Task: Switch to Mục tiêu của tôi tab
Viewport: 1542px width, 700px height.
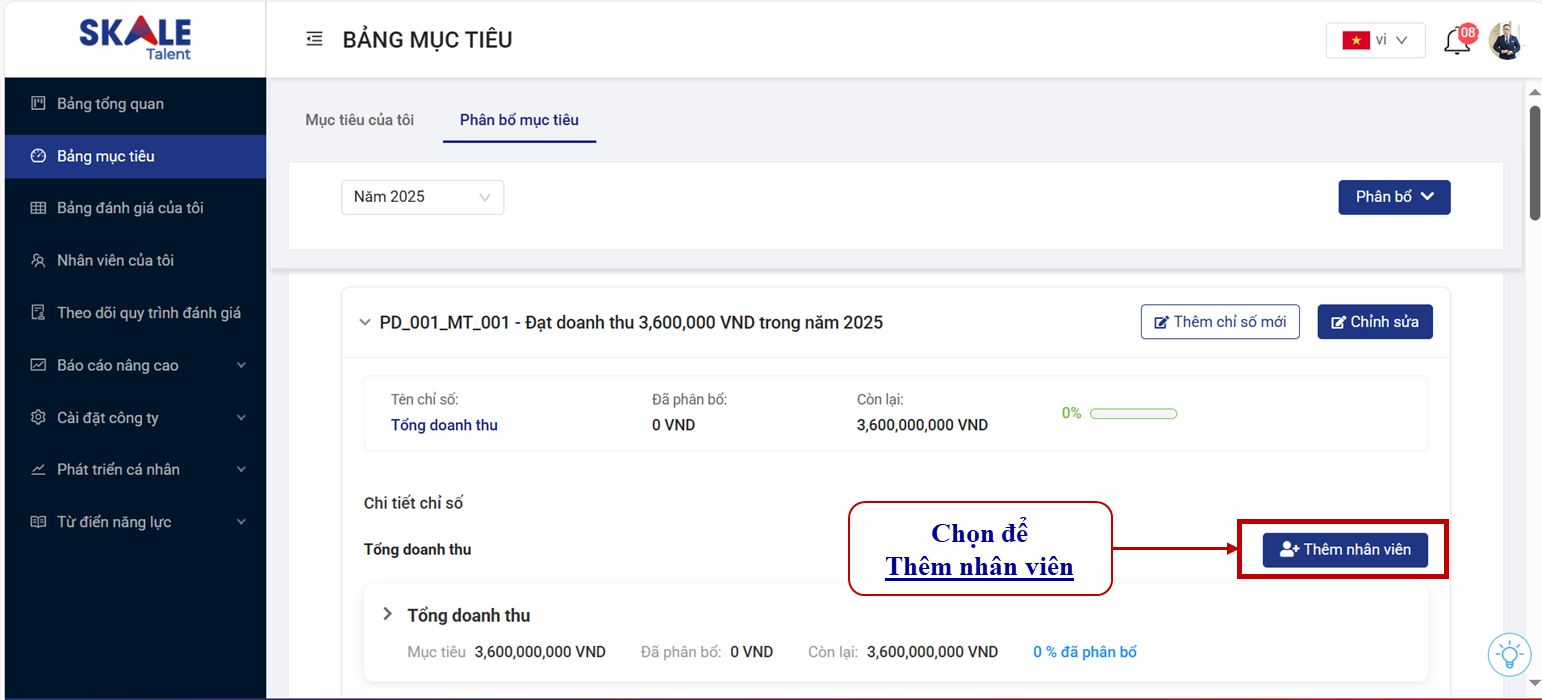Action: pyautogui.click(x=359, y=120)
